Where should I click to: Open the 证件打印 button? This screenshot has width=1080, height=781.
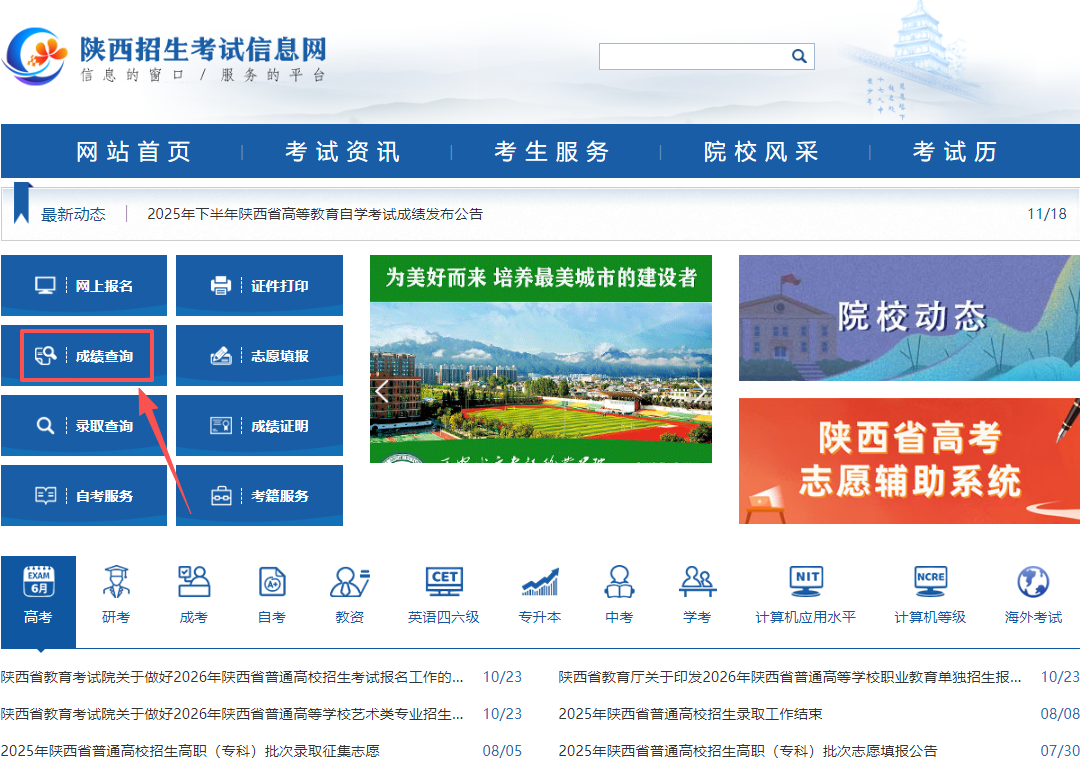pos(260,286)
